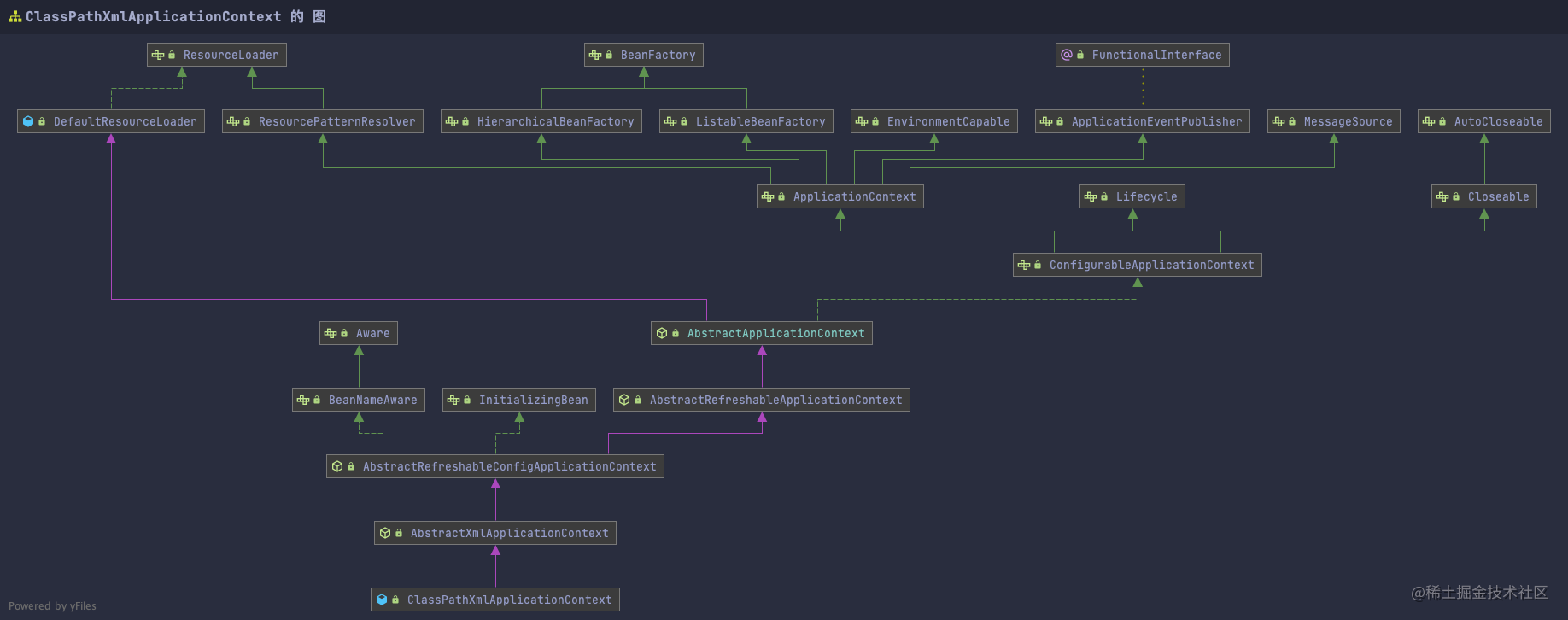Select the Aware interface node
The height and width of the screenshot is (620, 1568).
pyautogui.click(x=359, y=333)
